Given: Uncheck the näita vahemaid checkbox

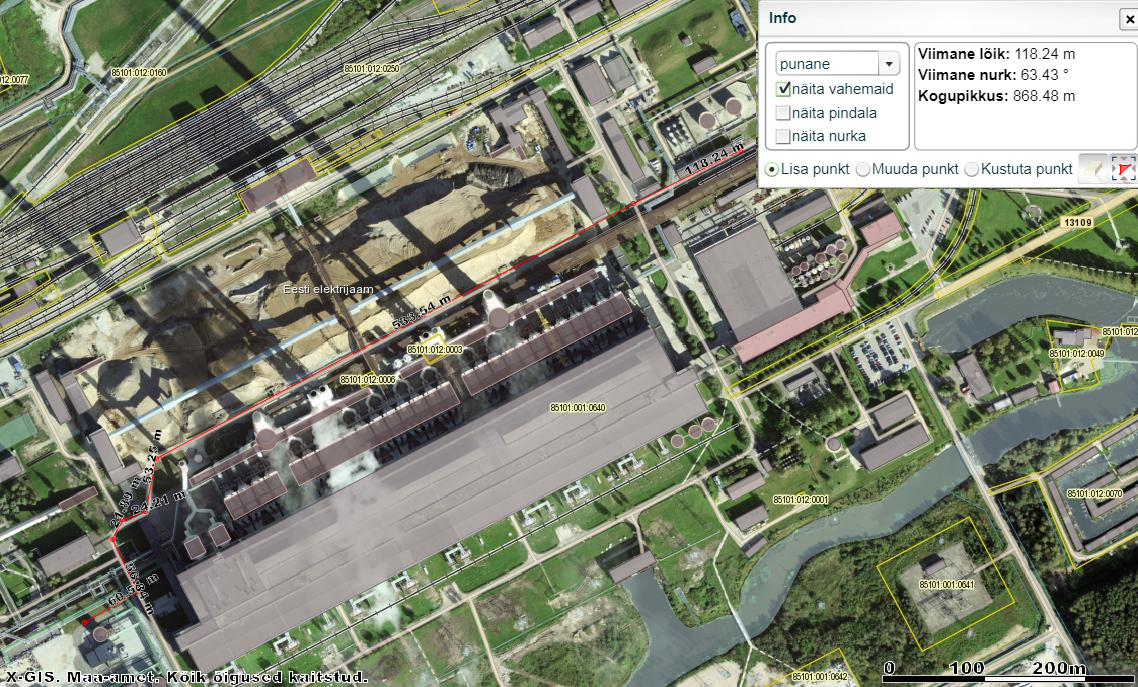Looking at the screenshot, I should [784, 89].
